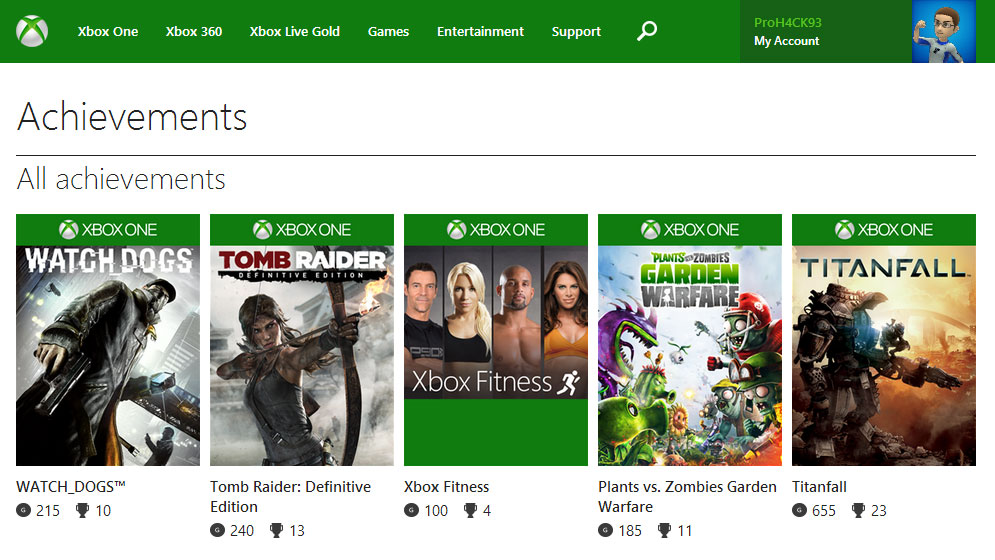This screenshot has height=560, width=995.
Task: Open My Account link
Action: (787, 41)
